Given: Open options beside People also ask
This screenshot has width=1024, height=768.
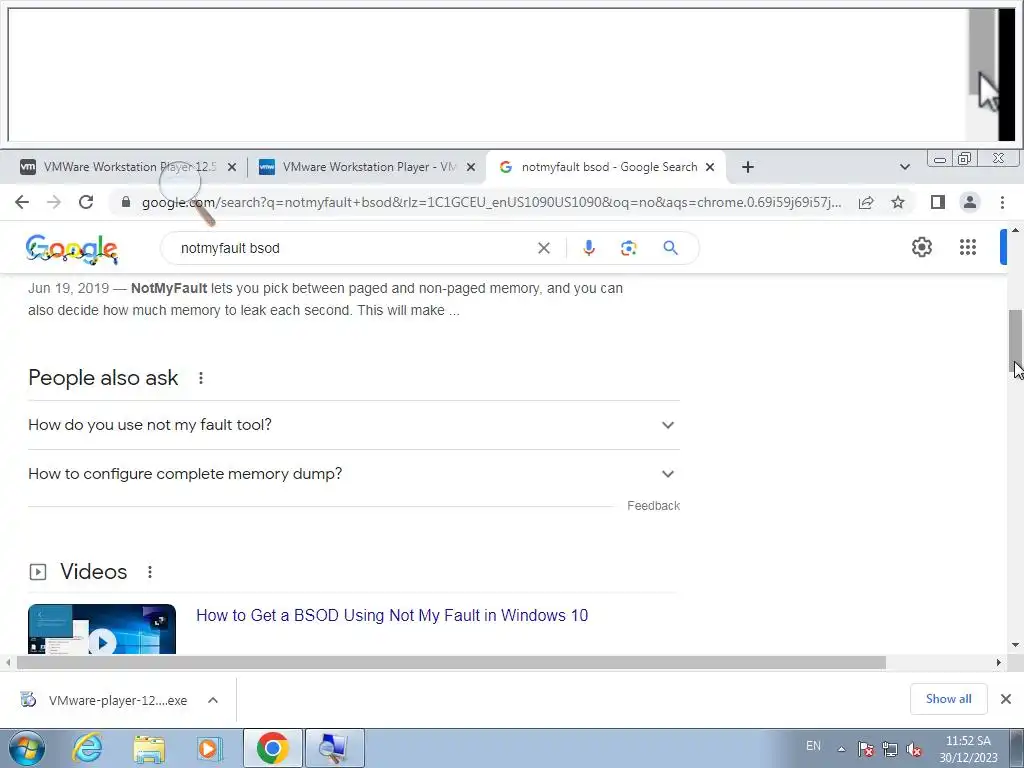Looking at the screenshot, I should pyautogui.click(x=201, y=378).
